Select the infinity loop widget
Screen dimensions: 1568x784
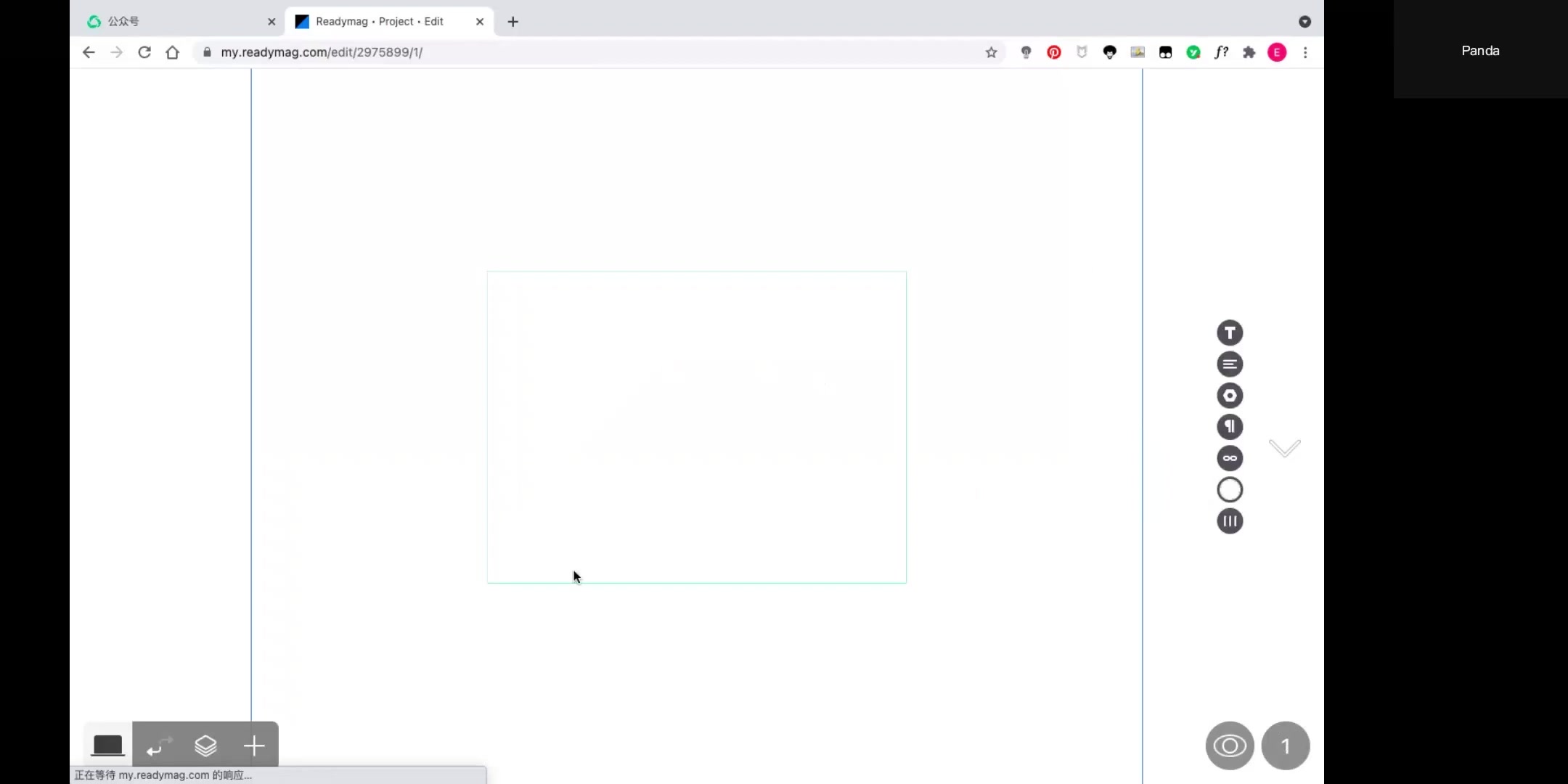pos(1230,458)
